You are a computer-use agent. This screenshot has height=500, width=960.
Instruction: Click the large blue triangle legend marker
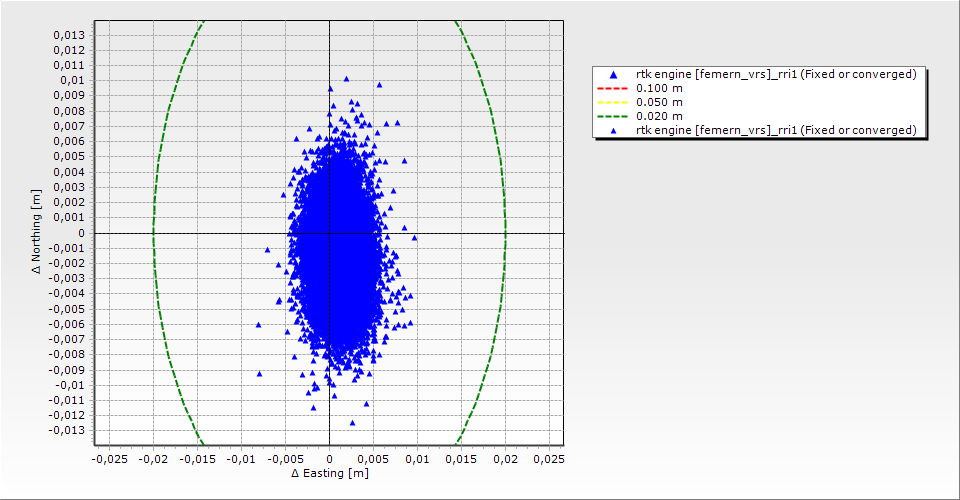613,75
